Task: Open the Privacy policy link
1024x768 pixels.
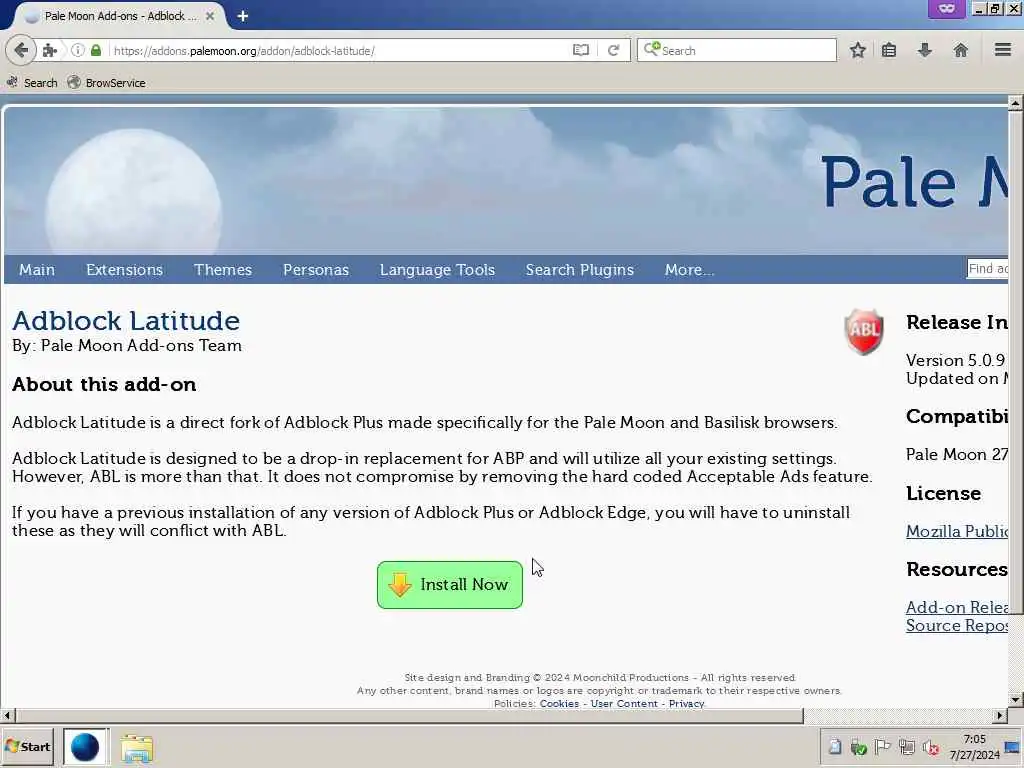Action: point(686,703)
